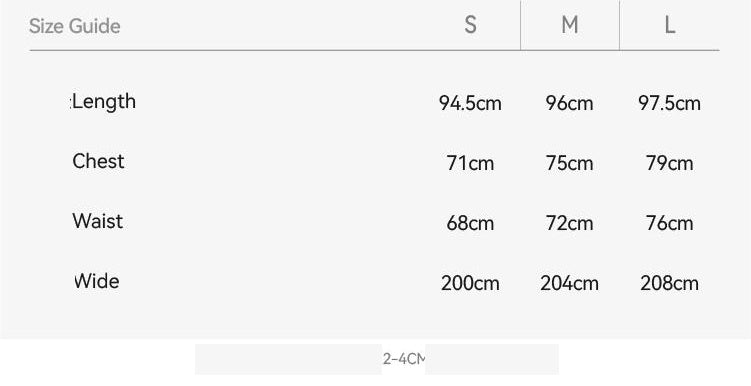Select the L size column header
The height and width of the screenshot is (386, 751).
[670, 24]
